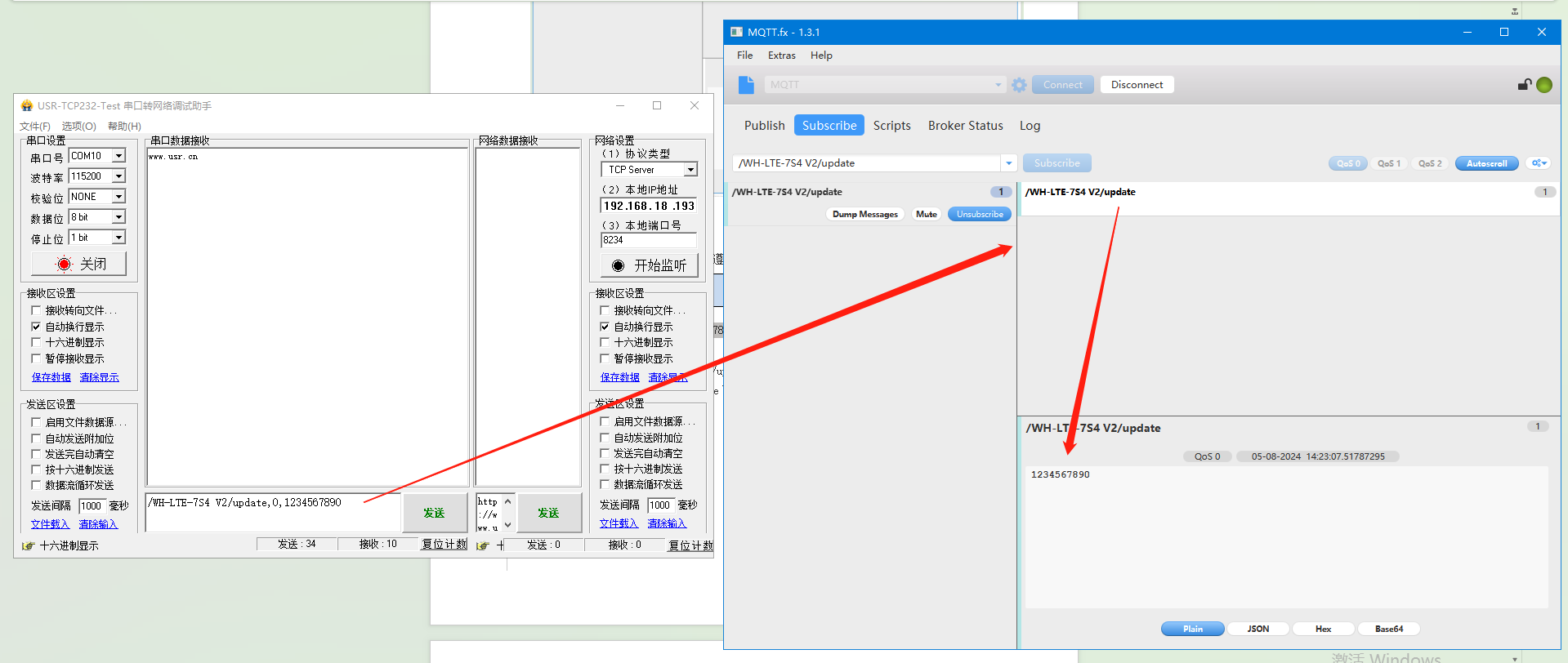Click the hand icon beside 十六进制显示 in status bar
This screenshot has width=1568, height=663.
[x=29, y=545]
